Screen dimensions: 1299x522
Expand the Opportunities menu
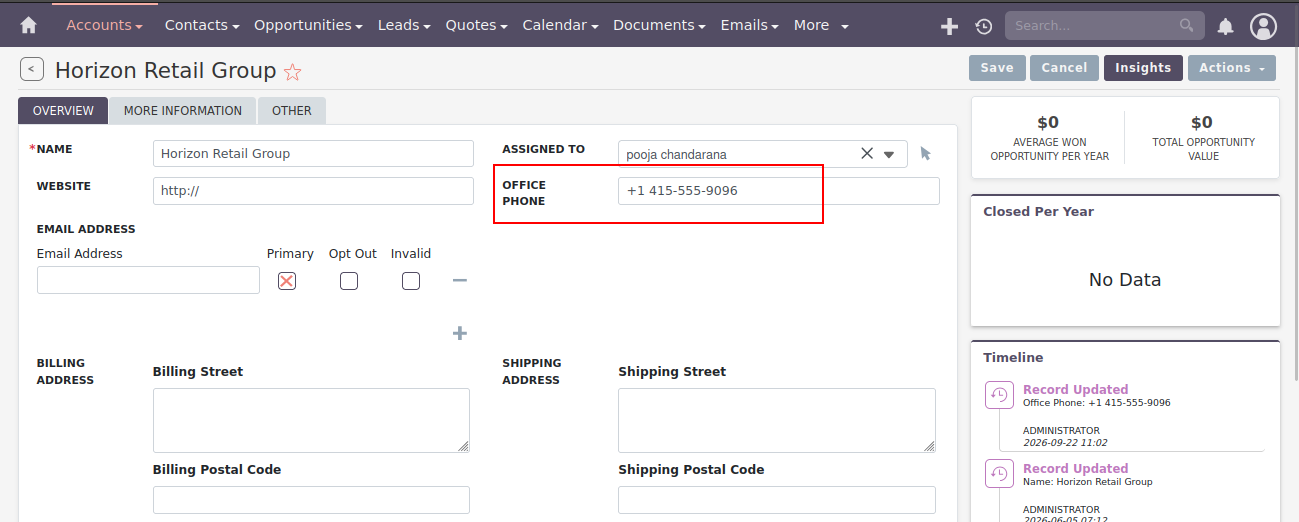coord(308,25)
